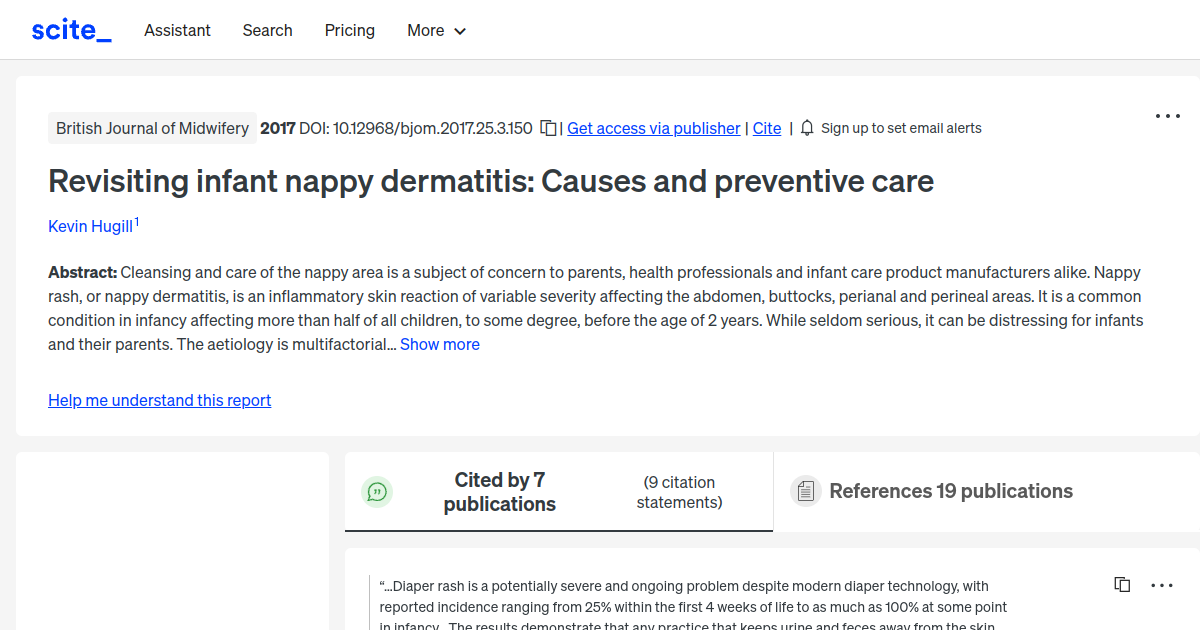Select the Cited by 7 publications tab
Image resolution: width=1200 pixels, height=630 pixels.
coord(500,491)
